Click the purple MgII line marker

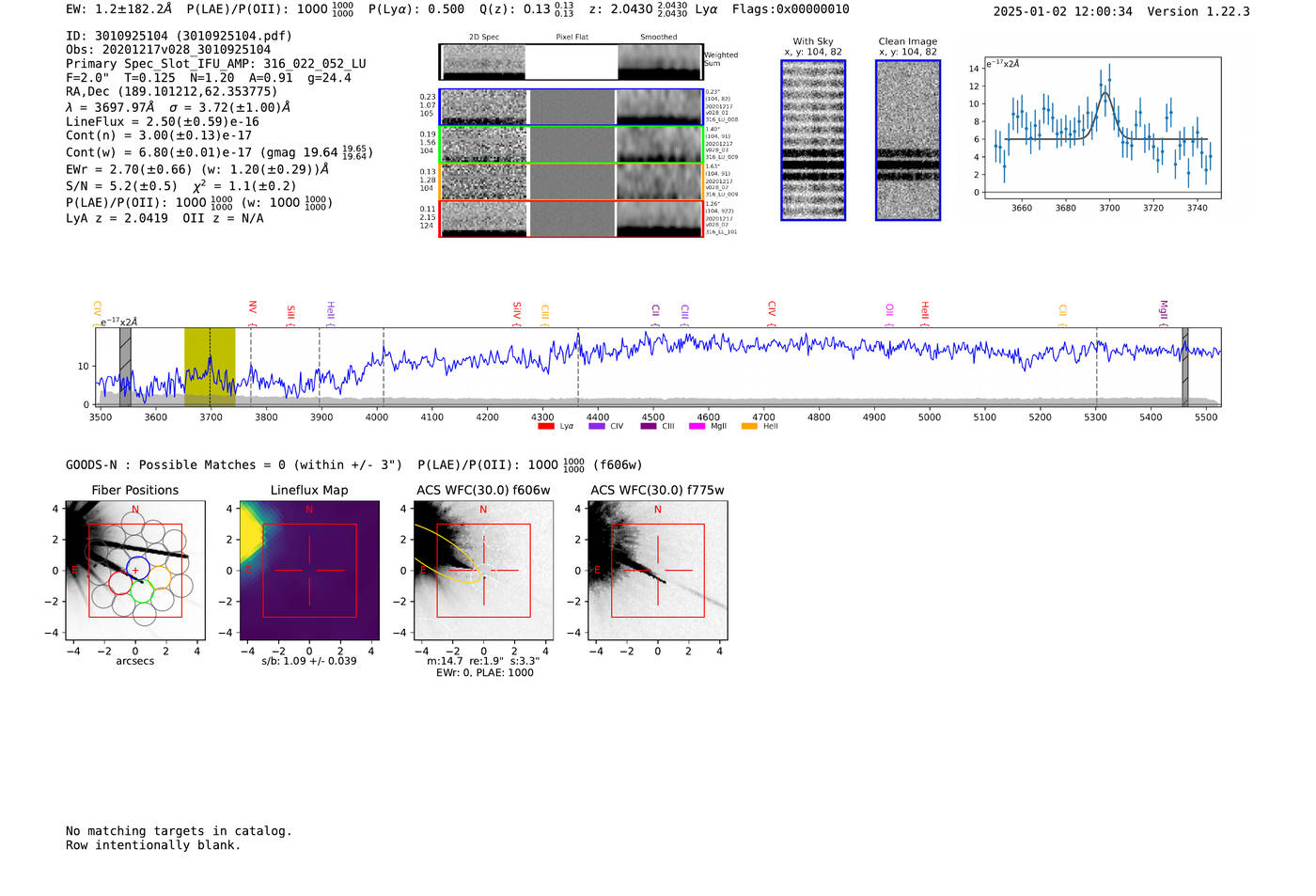[x=1163, y=311]
